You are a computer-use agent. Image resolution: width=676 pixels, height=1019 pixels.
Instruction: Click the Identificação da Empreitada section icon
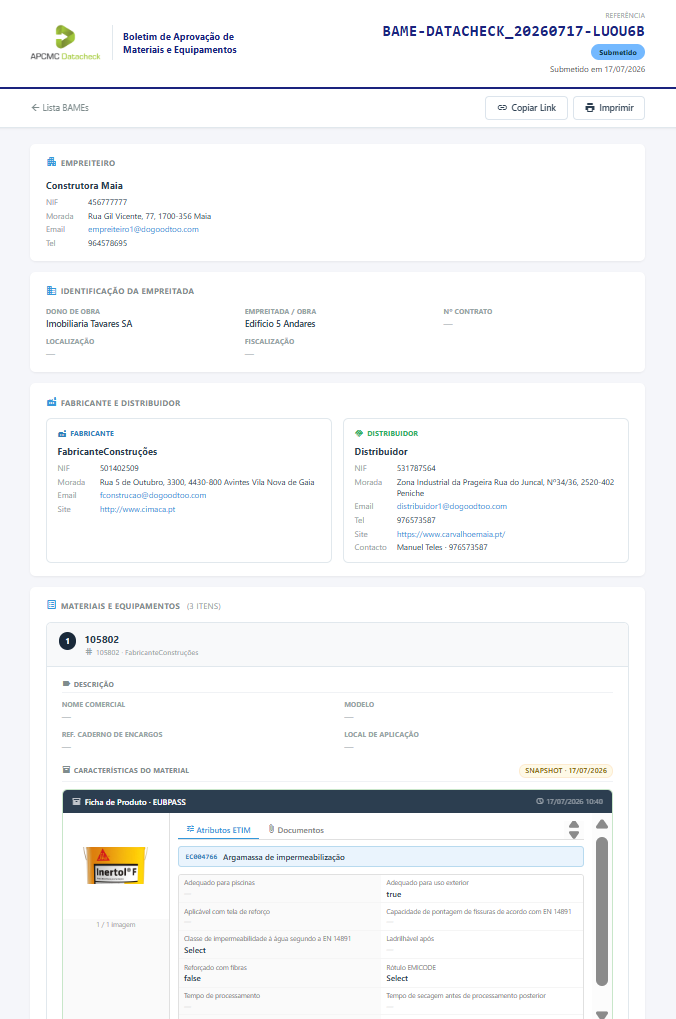tap(51, 290)
